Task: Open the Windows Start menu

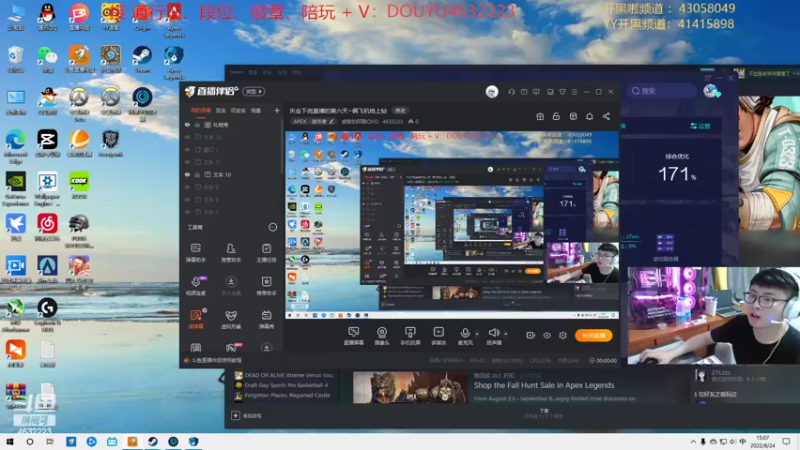Action: coord(10,442)
